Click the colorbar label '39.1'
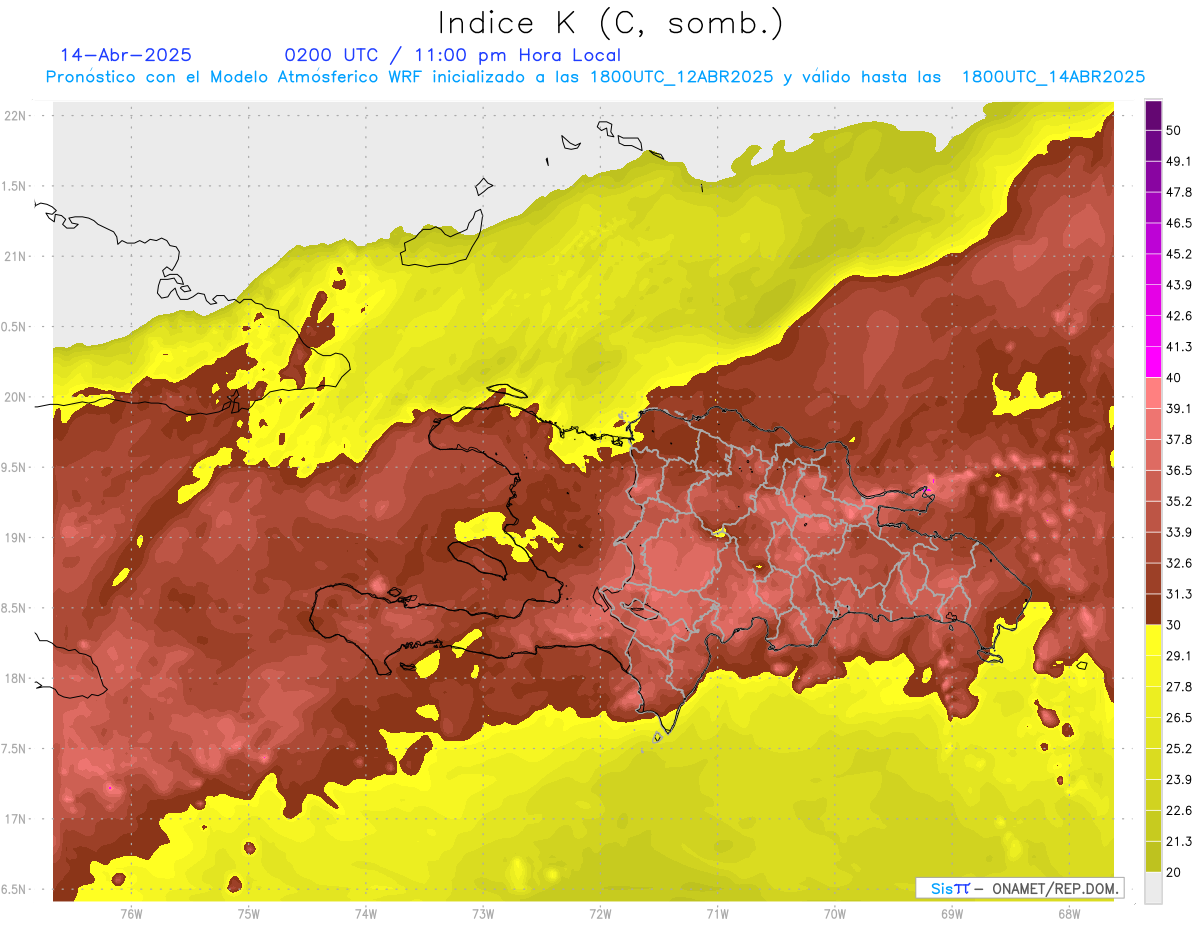The height and width of the screenshot is (927, 1200). (1179, 408)
